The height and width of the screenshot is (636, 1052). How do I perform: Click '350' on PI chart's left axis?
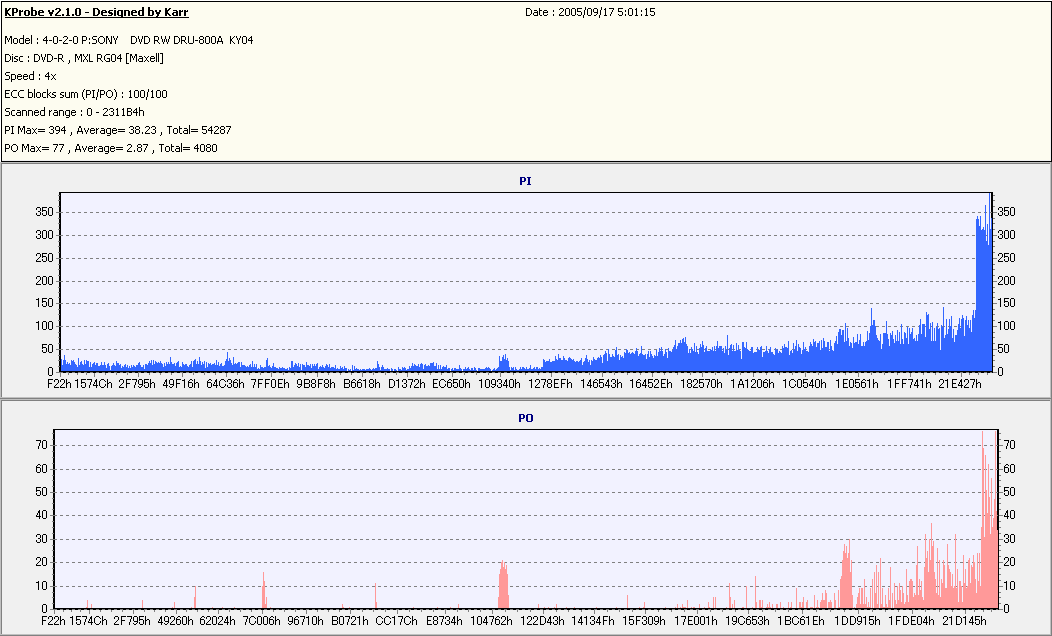(44, 212)
